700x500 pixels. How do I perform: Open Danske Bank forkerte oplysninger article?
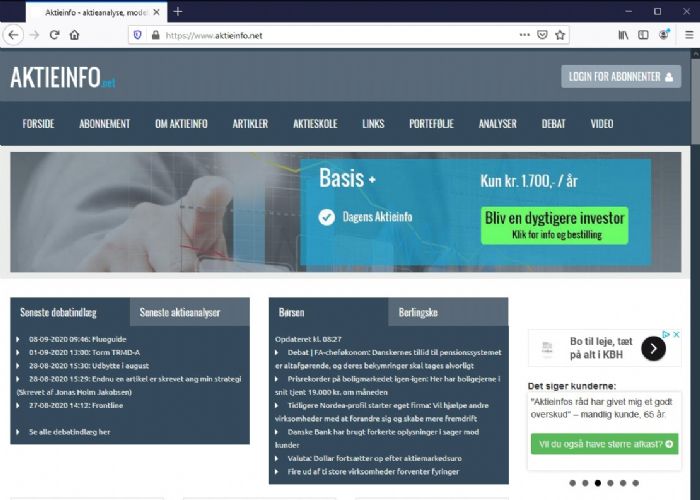377,438
